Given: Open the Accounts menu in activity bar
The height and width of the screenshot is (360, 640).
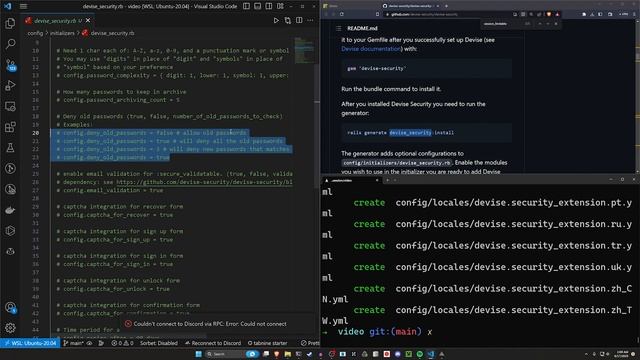Looking at the screenshot, I should tap(10, 307).
